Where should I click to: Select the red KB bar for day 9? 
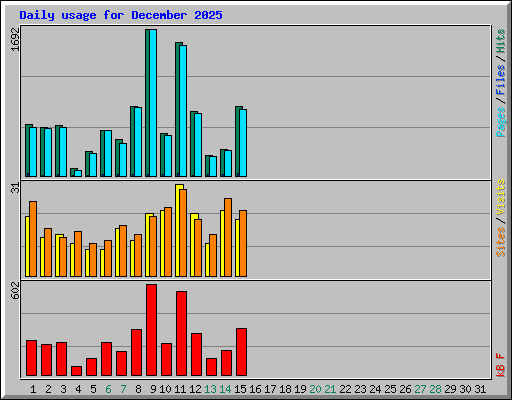(x=151, y=330)
